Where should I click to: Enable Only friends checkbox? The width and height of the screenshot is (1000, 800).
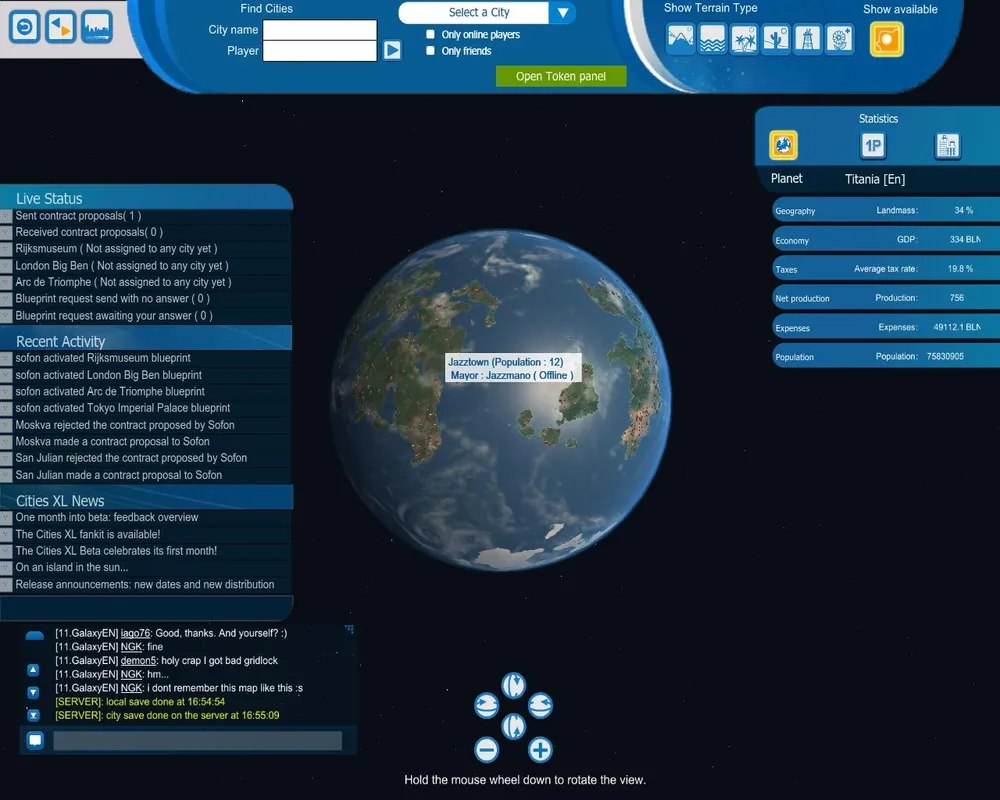coord(430,50)
